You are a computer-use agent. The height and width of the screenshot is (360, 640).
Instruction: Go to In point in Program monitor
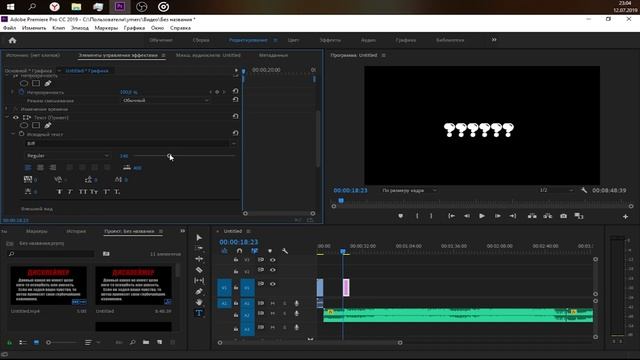[x=451, y=216]
